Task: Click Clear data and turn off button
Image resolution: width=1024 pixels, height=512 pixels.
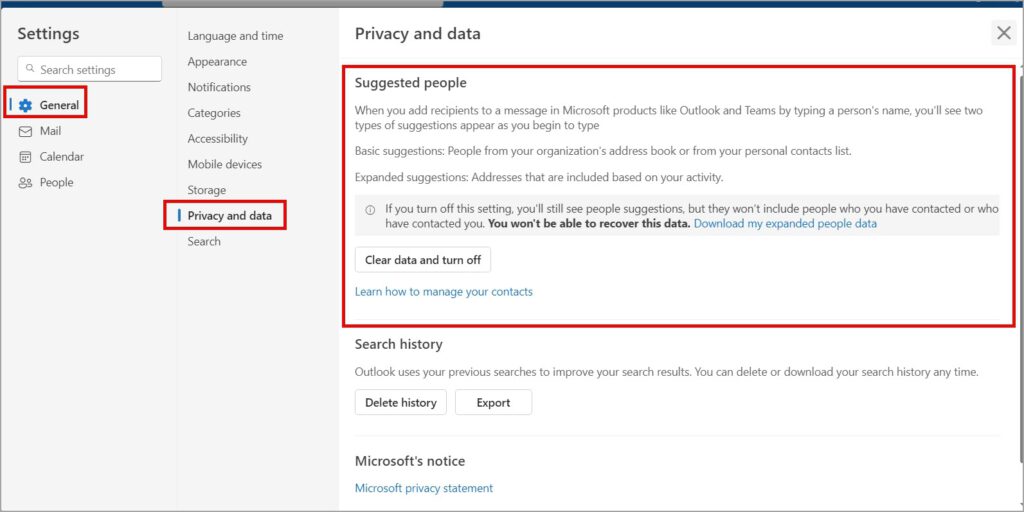Action: [423, 260]
